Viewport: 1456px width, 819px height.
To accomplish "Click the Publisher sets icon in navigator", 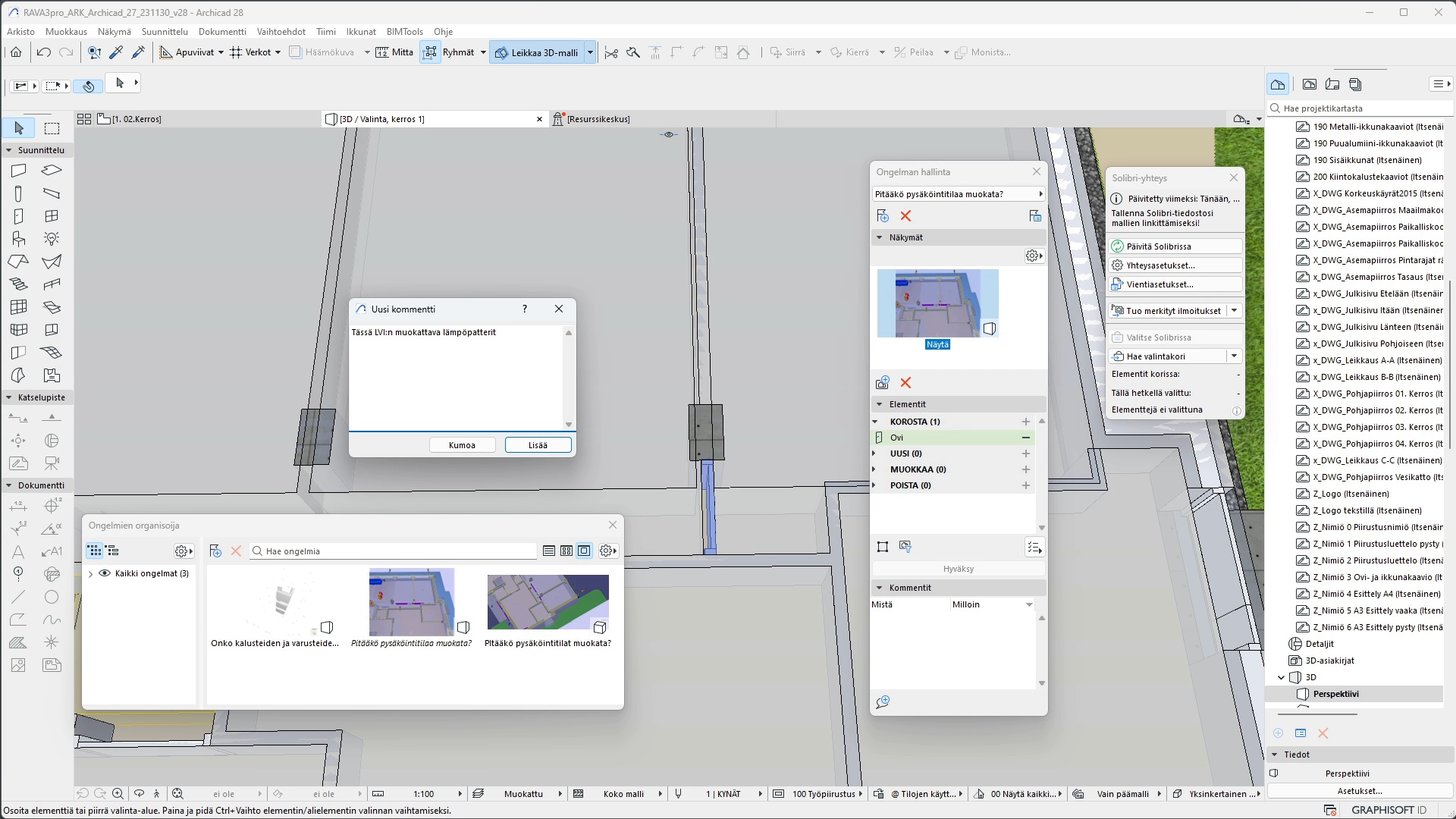I will (1356, 84).
